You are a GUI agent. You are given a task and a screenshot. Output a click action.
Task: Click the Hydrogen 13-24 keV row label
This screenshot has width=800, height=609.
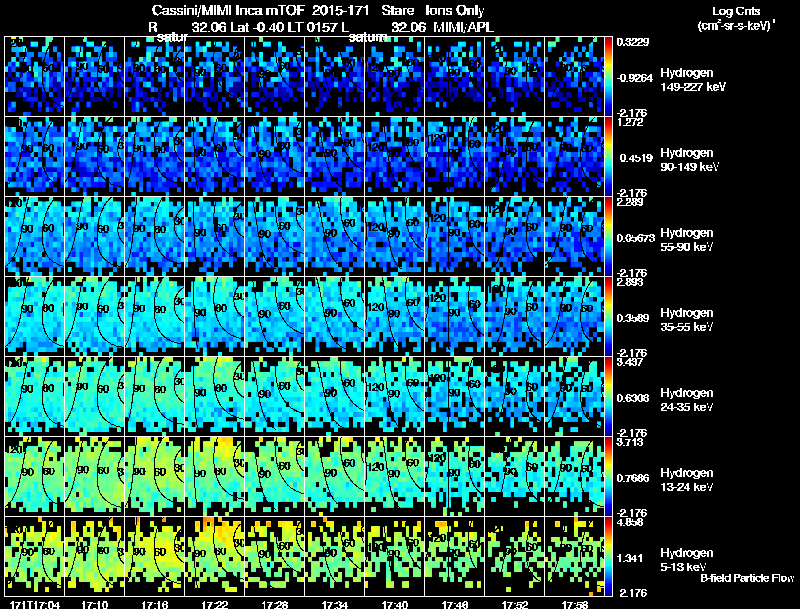687,480
